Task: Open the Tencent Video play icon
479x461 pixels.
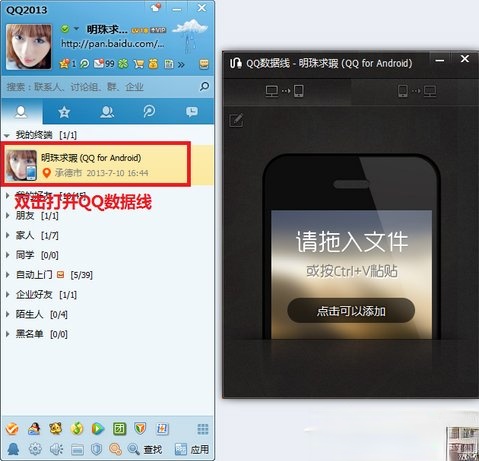Action: [x=98, y=429]
